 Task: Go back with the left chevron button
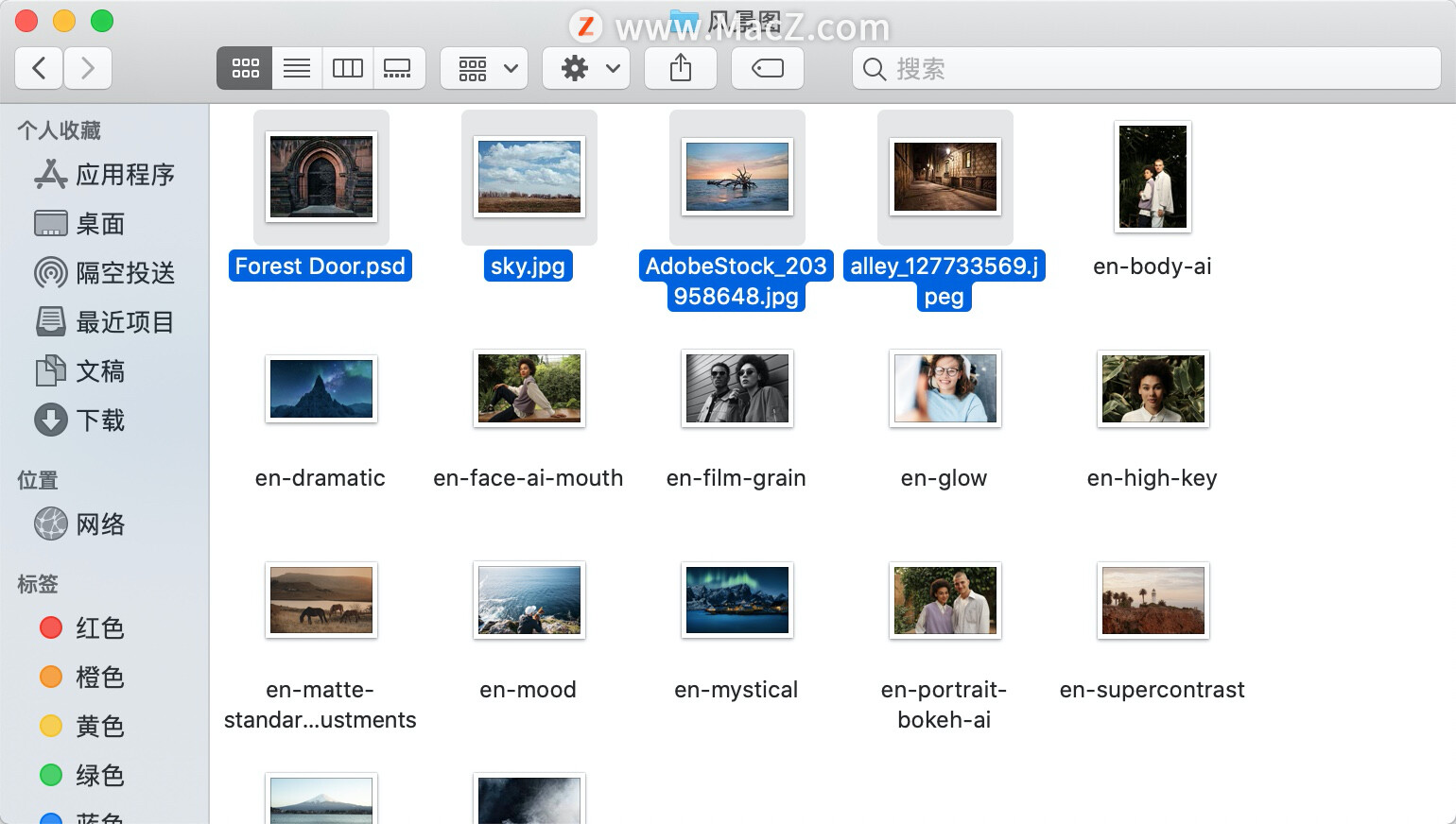click(39, 68)
